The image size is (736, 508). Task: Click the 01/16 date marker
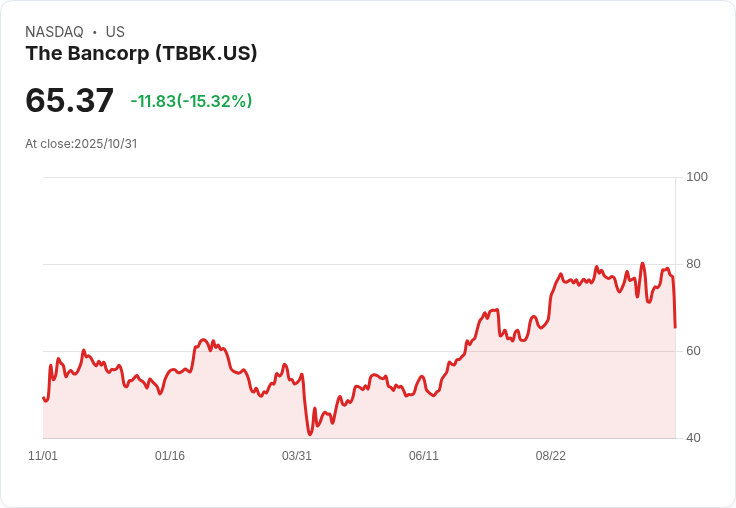(170, 456)
